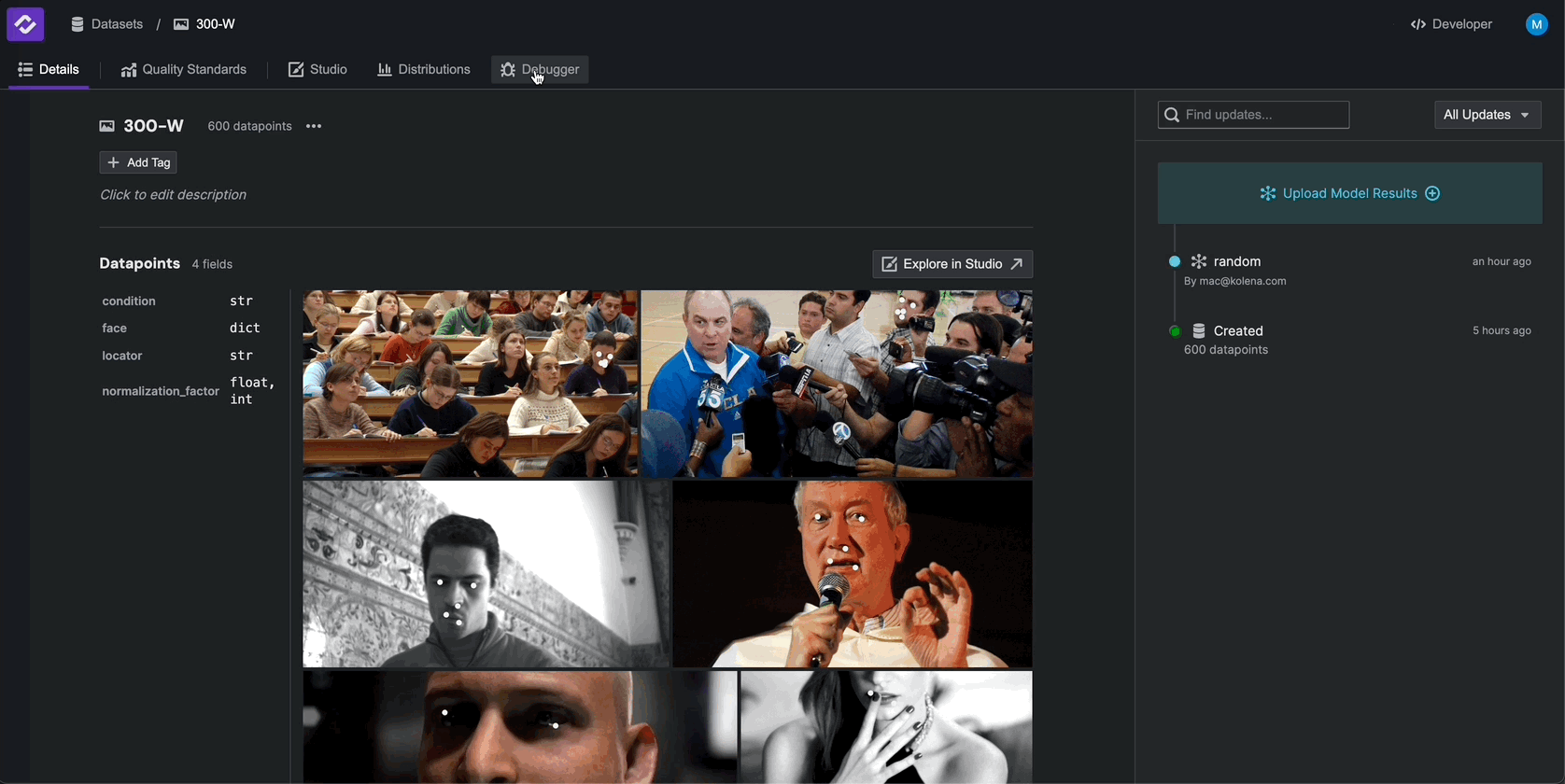Open the Debugger tab

click(540, 70)
